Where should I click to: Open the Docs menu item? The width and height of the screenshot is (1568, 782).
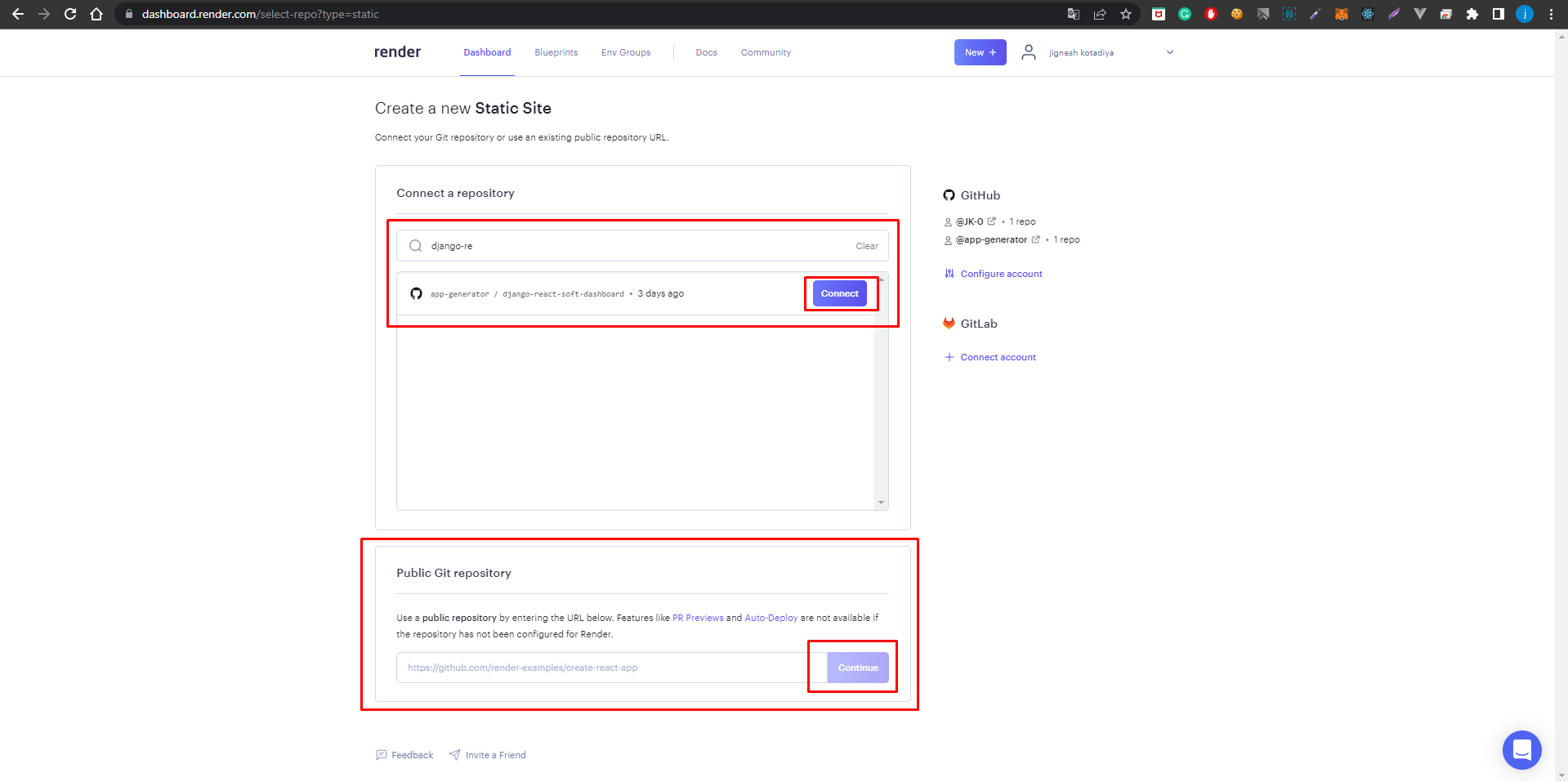tap(706, 51)
